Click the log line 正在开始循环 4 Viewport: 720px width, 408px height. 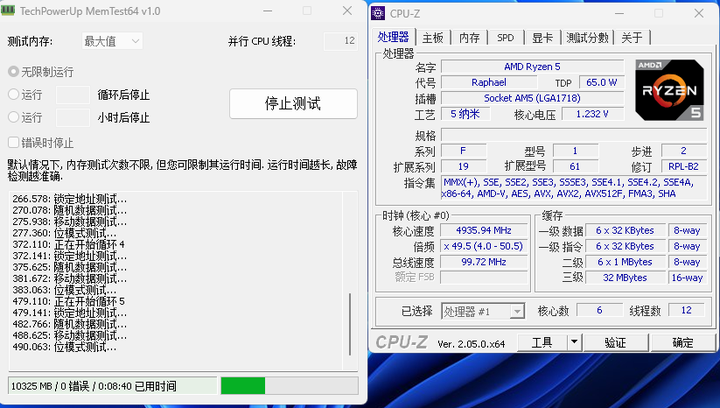point(68,245)
